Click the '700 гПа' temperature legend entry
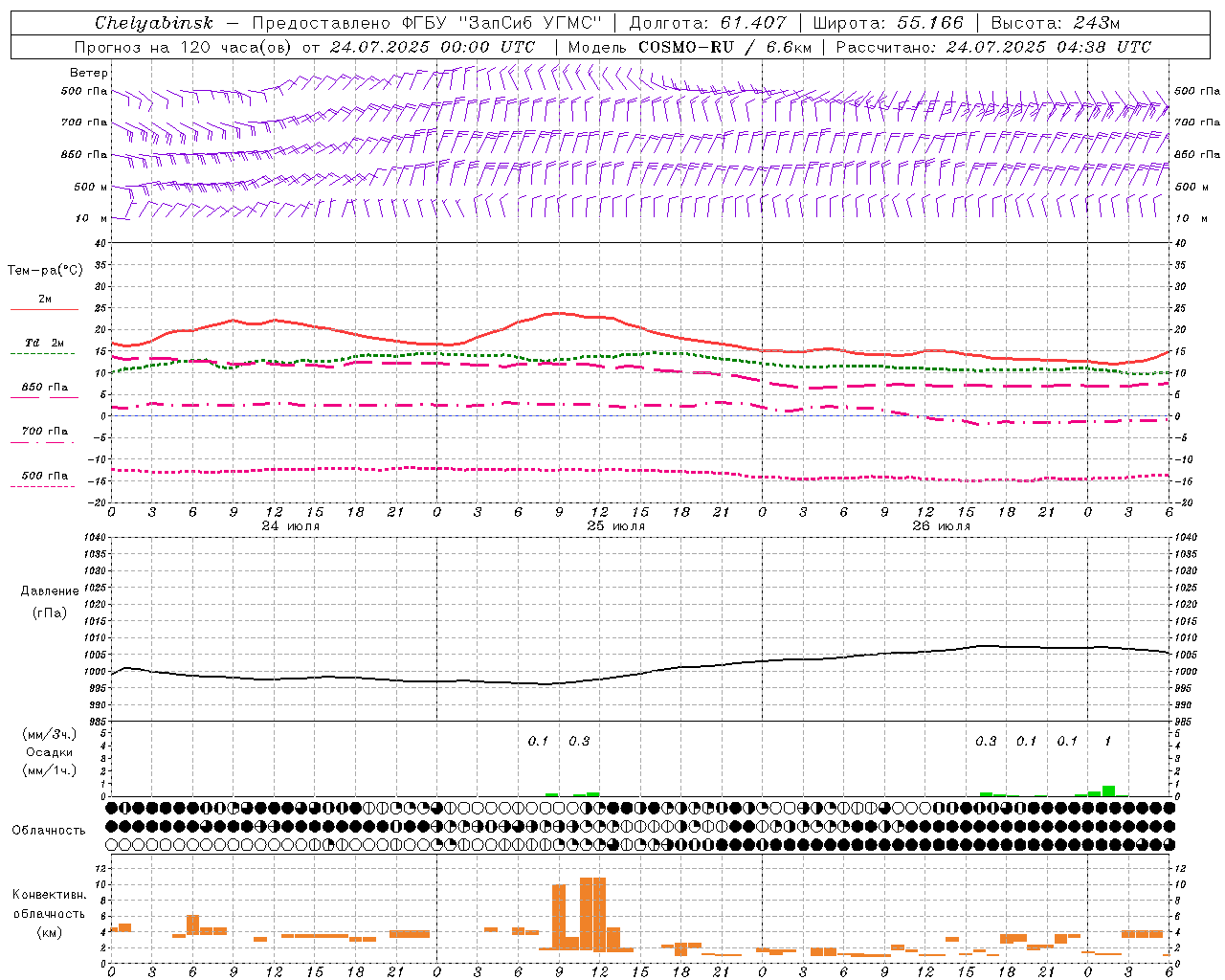The width and height of the screenshot is (1225, 980). click(44, 431)
